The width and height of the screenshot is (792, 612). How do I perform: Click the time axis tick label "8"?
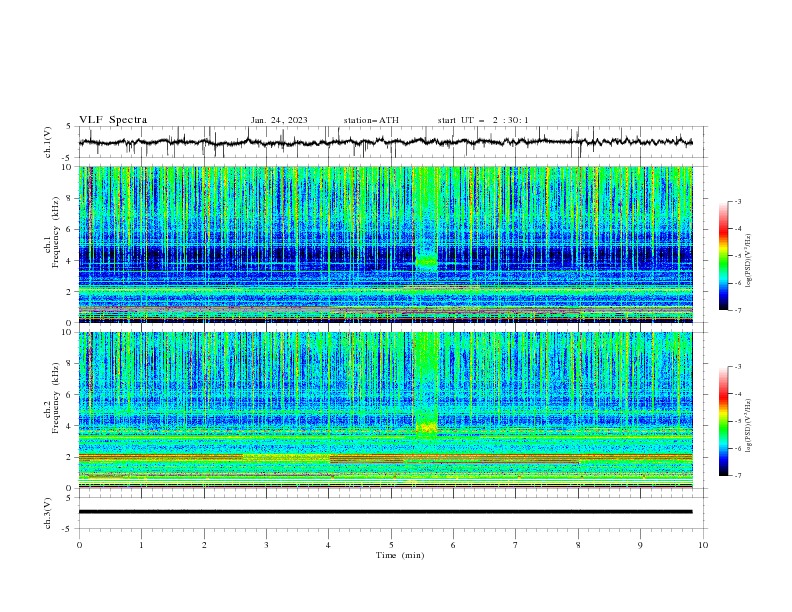pos(578,545)
